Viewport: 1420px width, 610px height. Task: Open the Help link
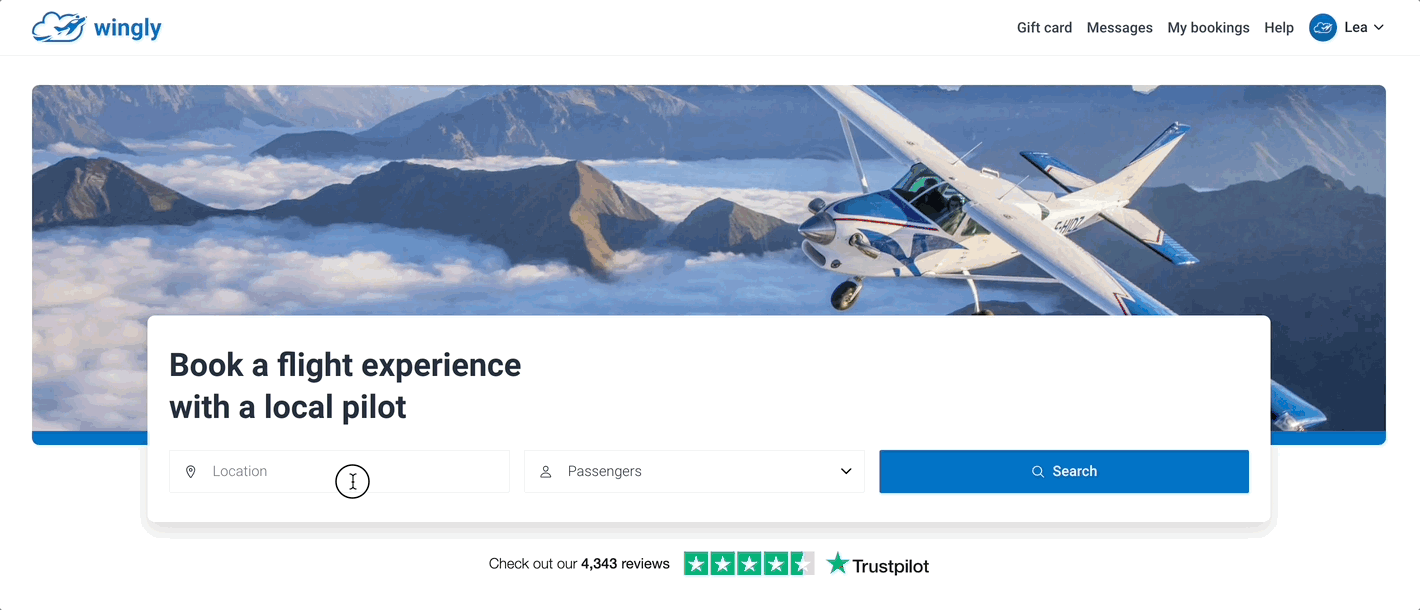click(1279, 28)
